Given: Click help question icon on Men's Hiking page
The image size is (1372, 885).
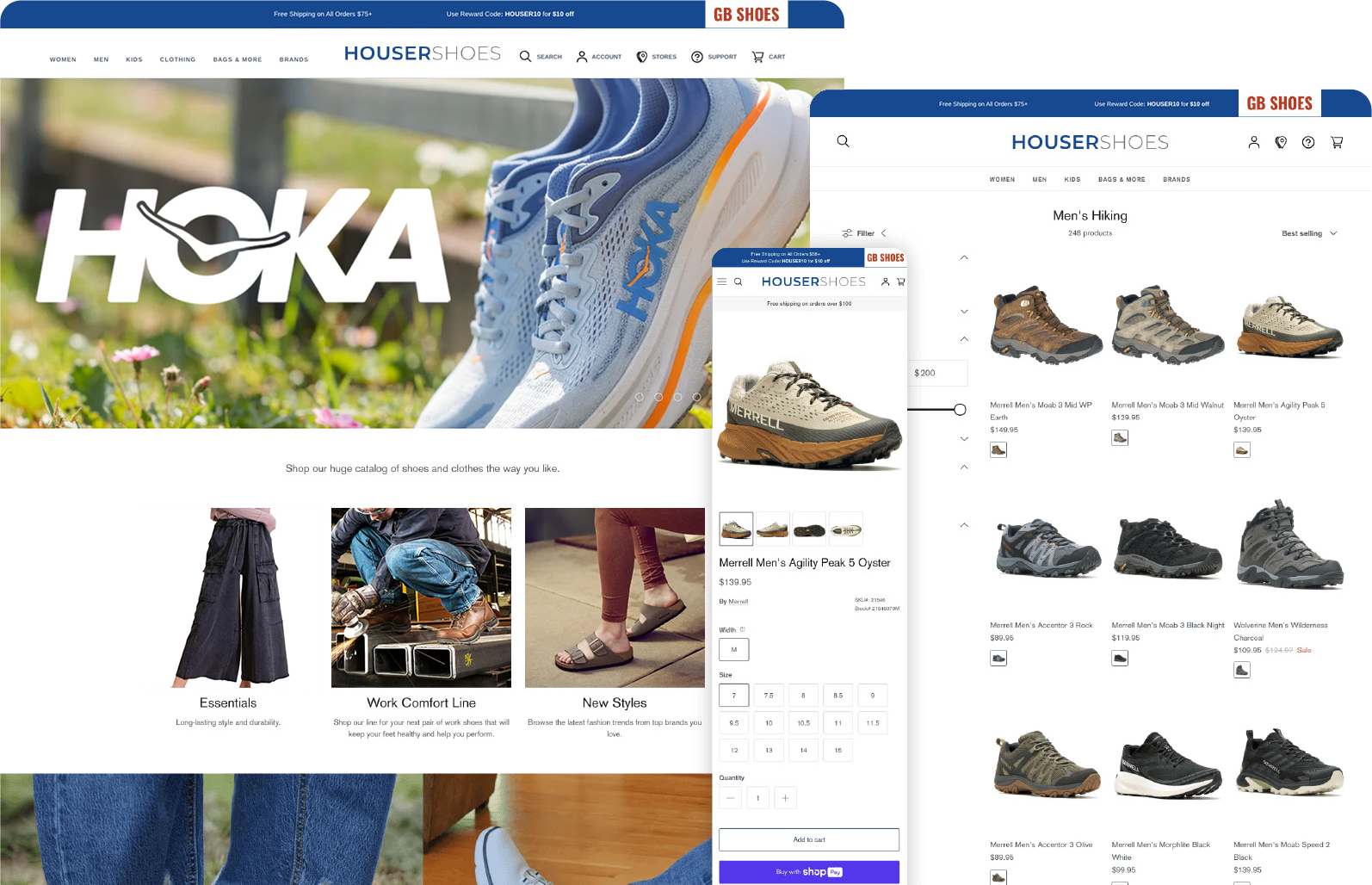Looking at the screenshot, I should click(1308, 142).
